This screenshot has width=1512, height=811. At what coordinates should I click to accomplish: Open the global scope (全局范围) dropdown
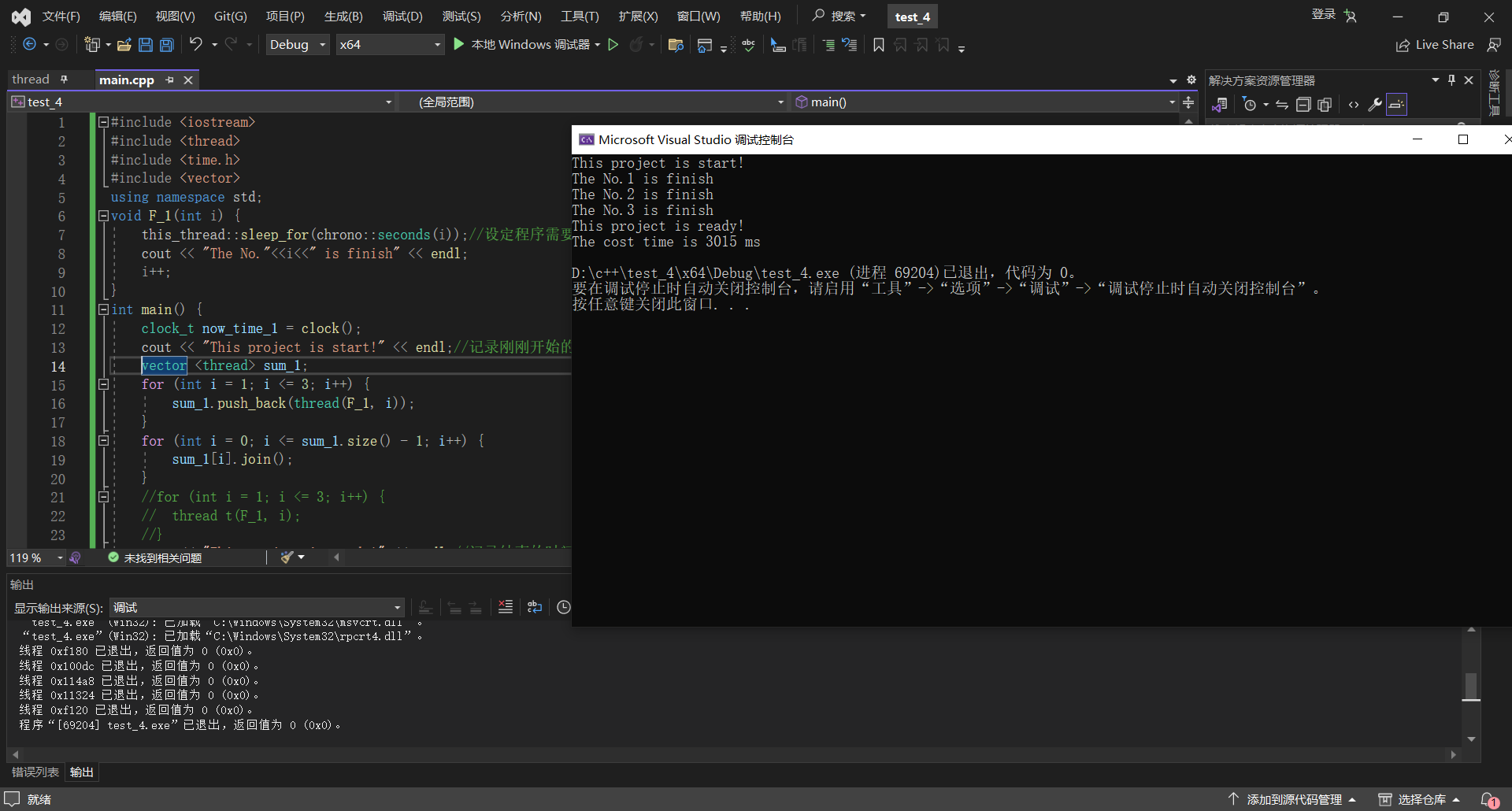coord(592,102)
